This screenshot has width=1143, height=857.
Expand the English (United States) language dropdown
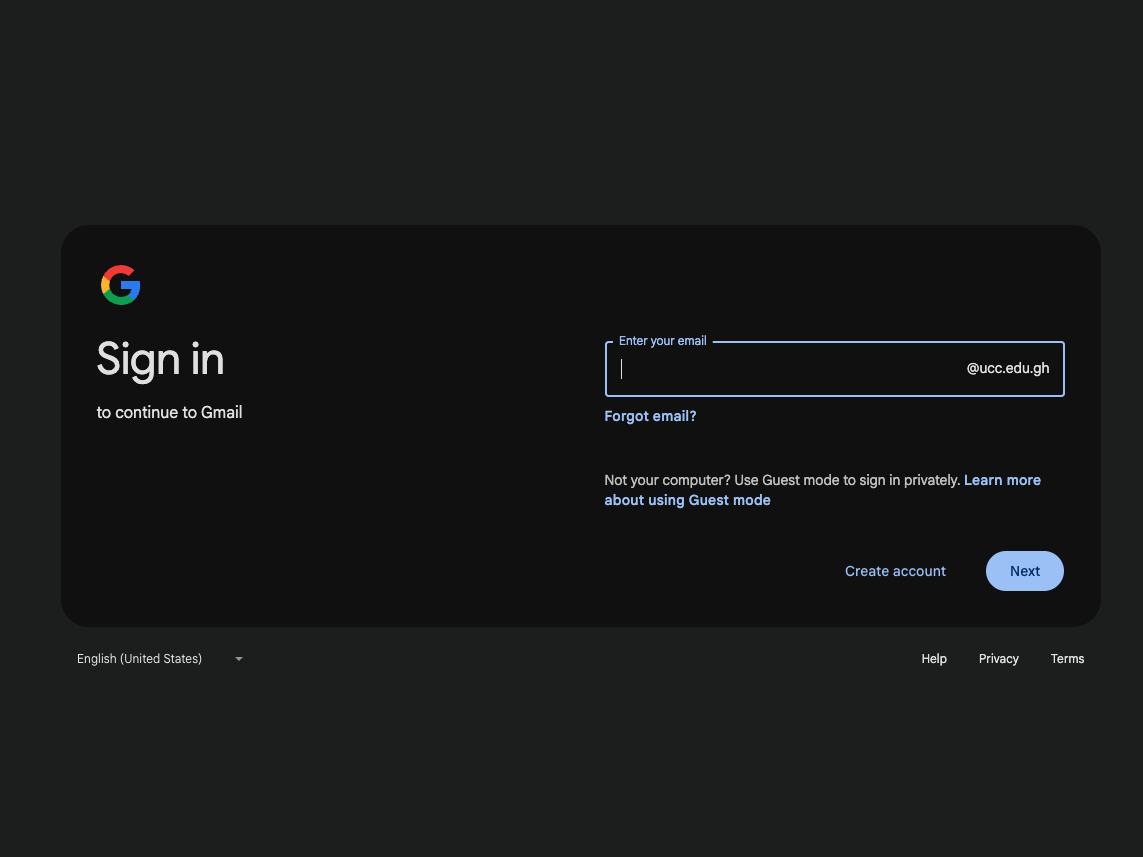tap(160, 659)
